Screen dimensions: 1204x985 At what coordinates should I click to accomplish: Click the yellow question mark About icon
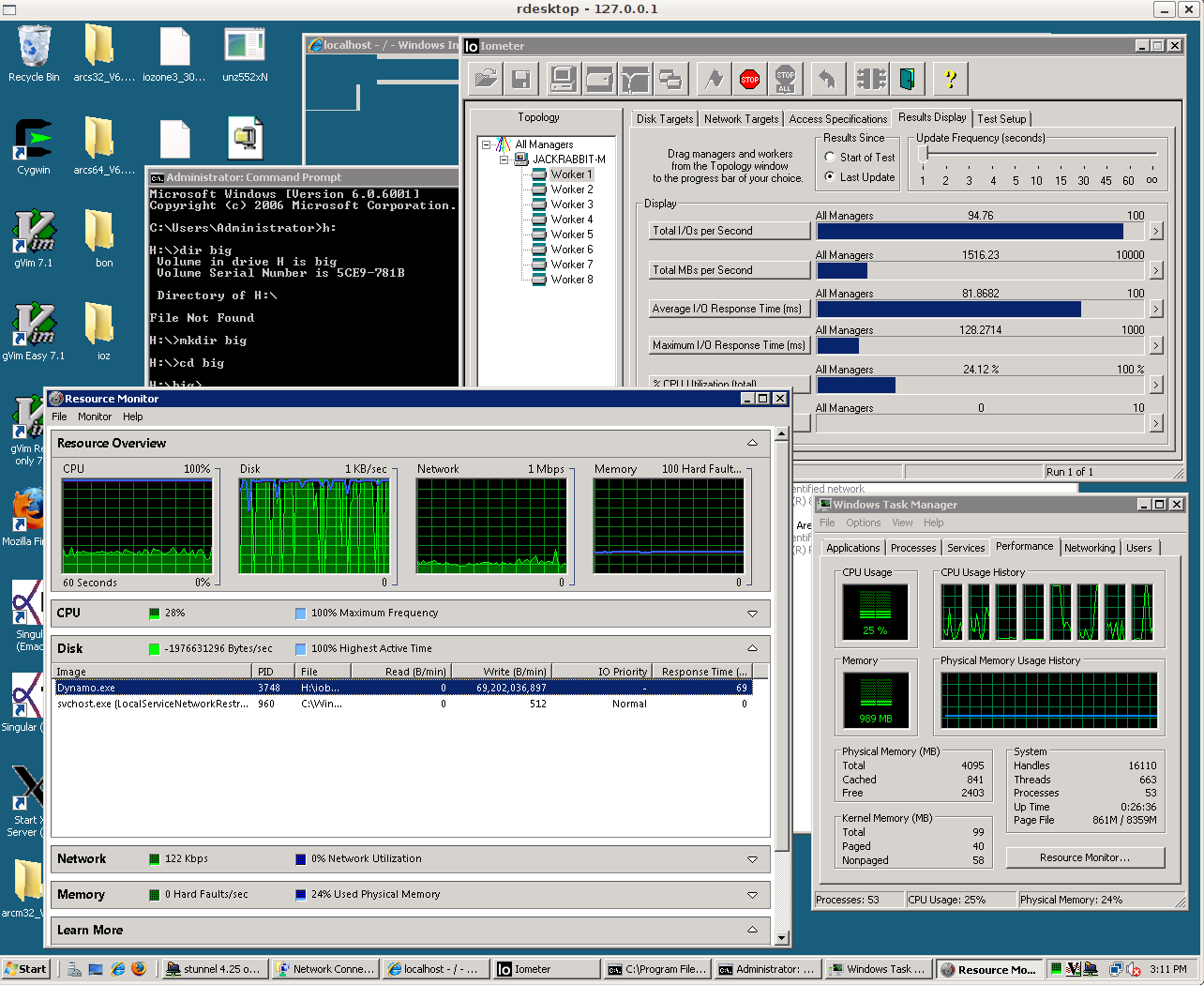pyautogui.click(x=950, y=80)
